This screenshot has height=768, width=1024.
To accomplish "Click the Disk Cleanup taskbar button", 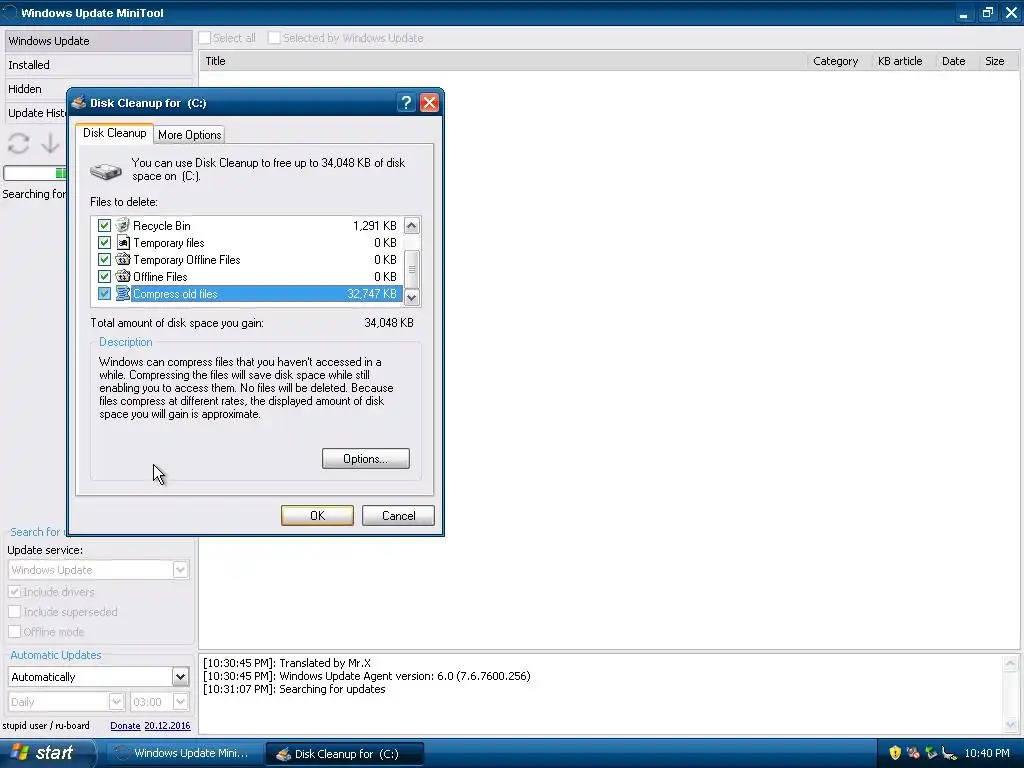I will coord(345,754).
